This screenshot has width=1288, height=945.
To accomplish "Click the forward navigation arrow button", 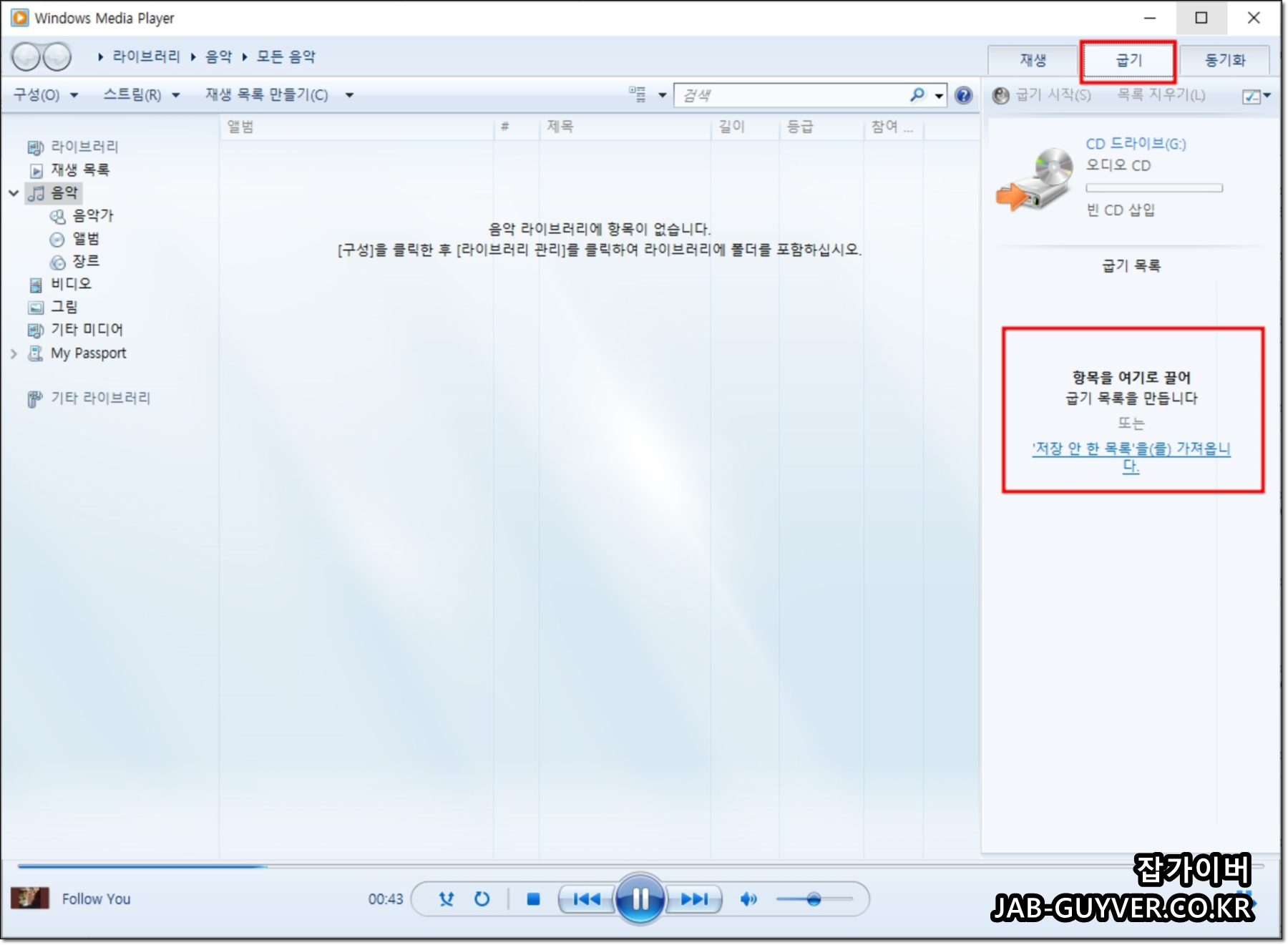I will click(x=57, y=57).
